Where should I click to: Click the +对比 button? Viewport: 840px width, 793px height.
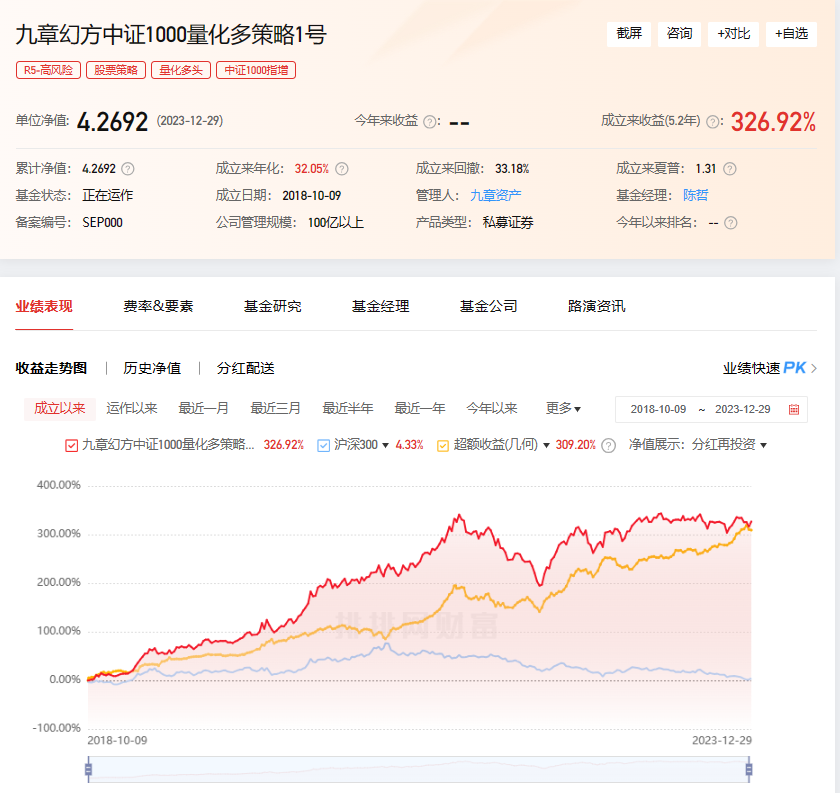(733, 34)
